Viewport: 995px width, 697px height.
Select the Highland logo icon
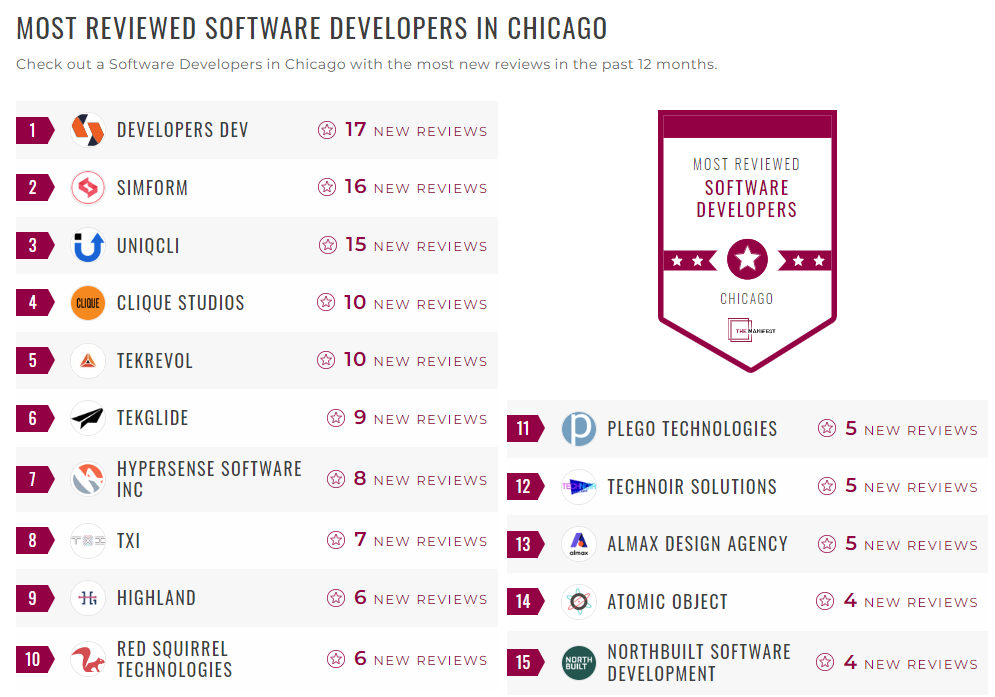click(x=86, y=598)
